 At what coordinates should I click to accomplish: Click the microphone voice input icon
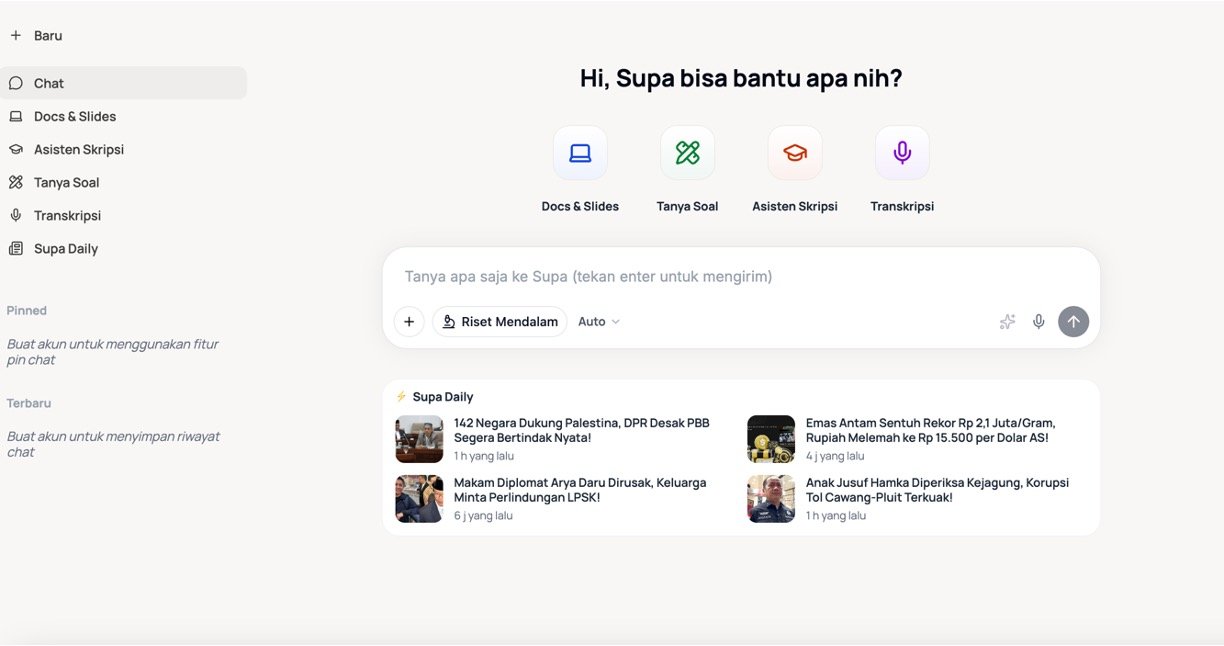tap(1039, 321)
